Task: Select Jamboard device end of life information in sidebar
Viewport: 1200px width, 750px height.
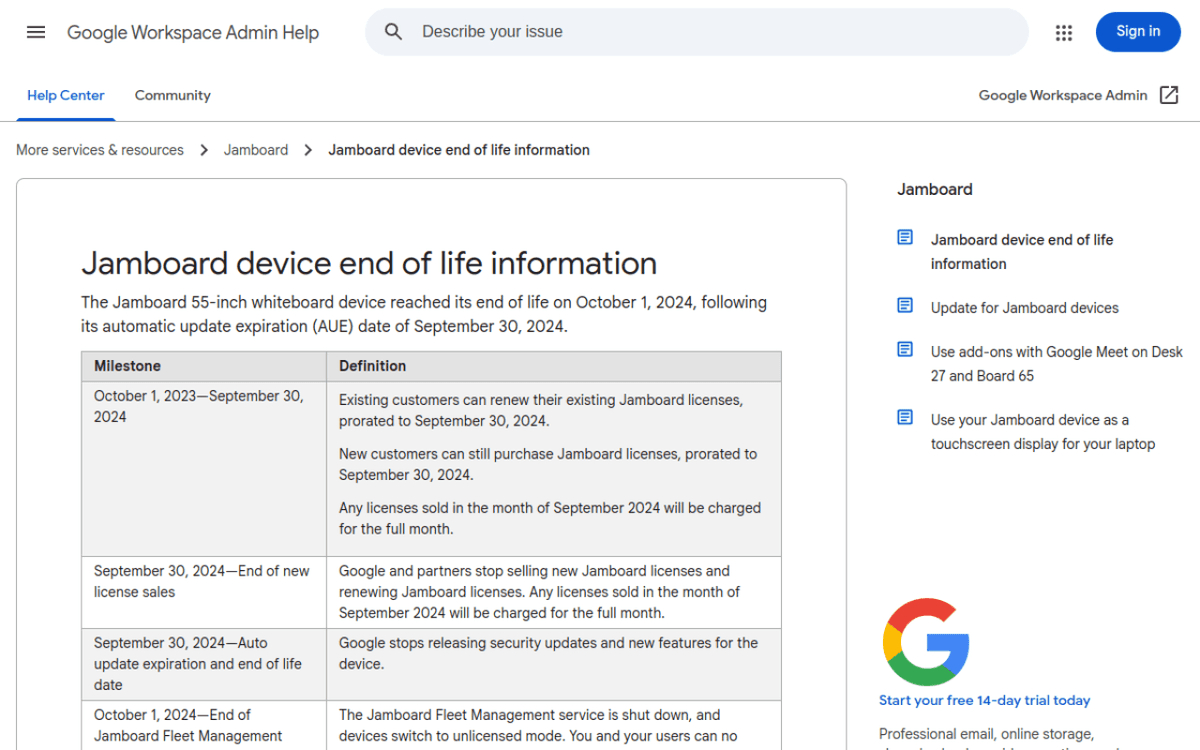Action: (1022, 251)
